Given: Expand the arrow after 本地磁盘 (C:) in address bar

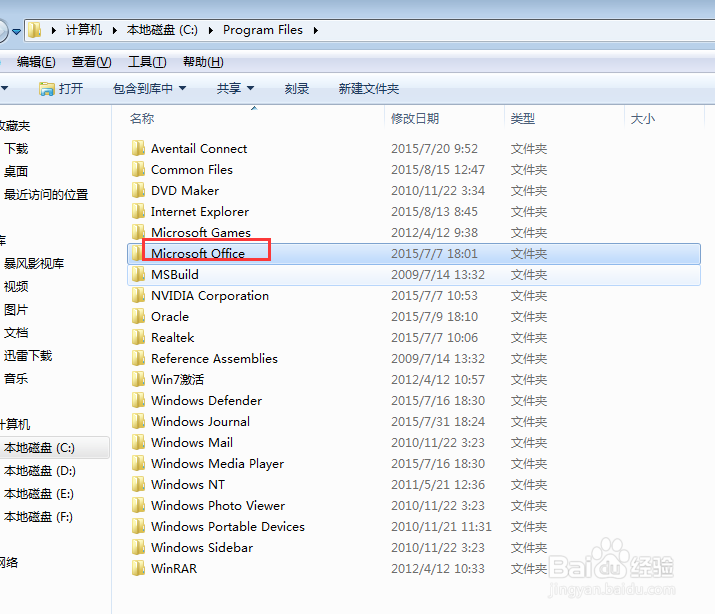Looking at the screenshot, I should (x=210, y=31).
